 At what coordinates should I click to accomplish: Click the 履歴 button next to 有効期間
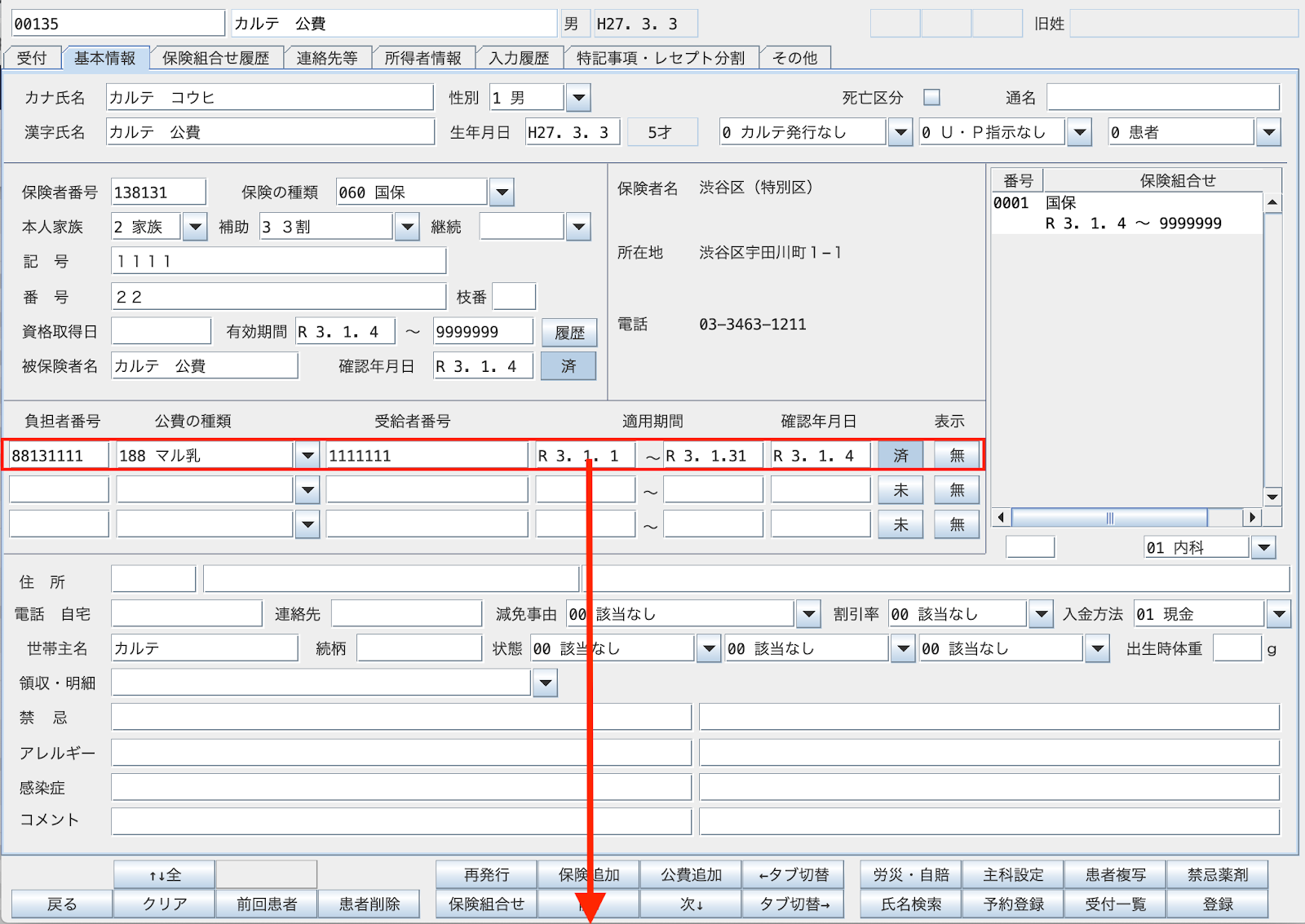coord(569,332)
